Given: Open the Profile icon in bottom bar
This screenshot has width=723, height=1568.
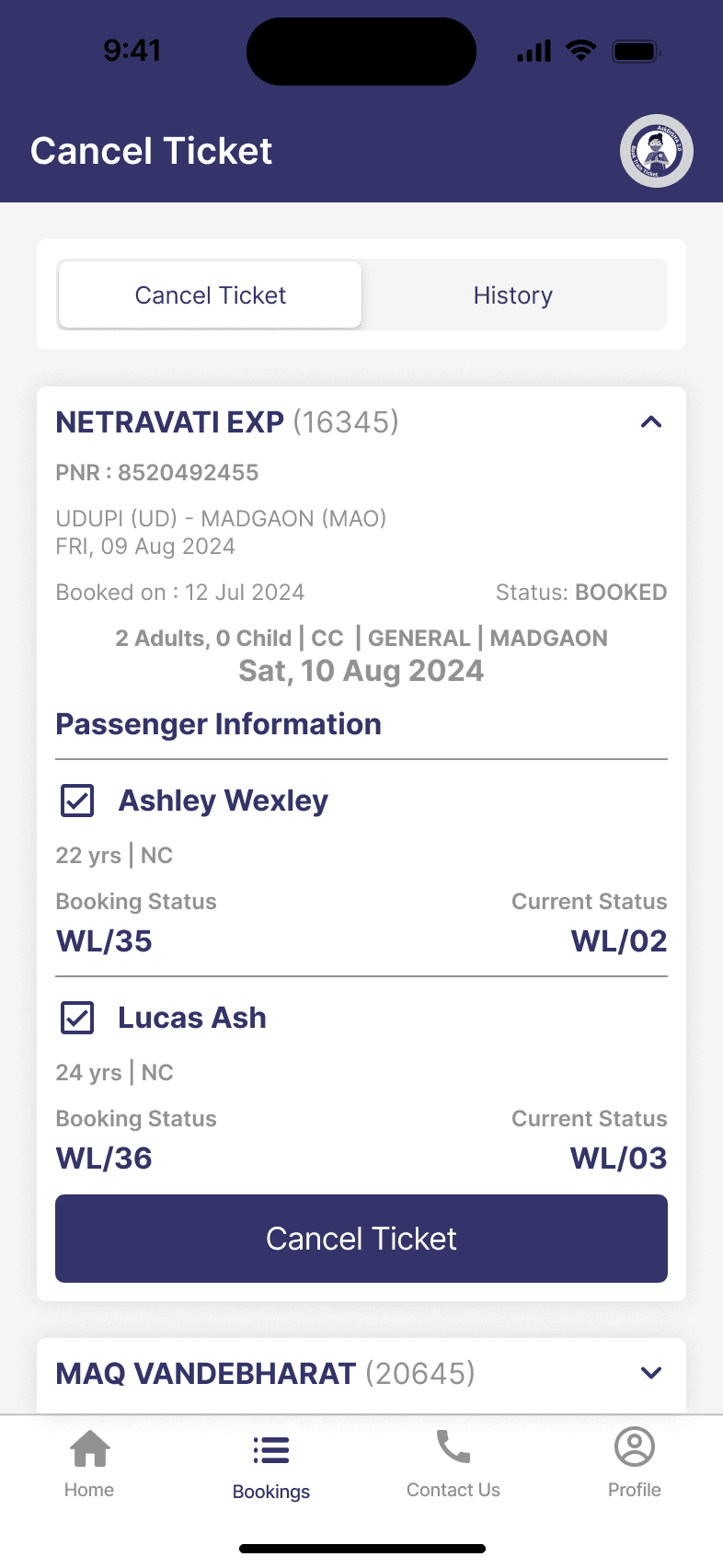Looking at the screenshot, I should click(x=634, y=1447).
